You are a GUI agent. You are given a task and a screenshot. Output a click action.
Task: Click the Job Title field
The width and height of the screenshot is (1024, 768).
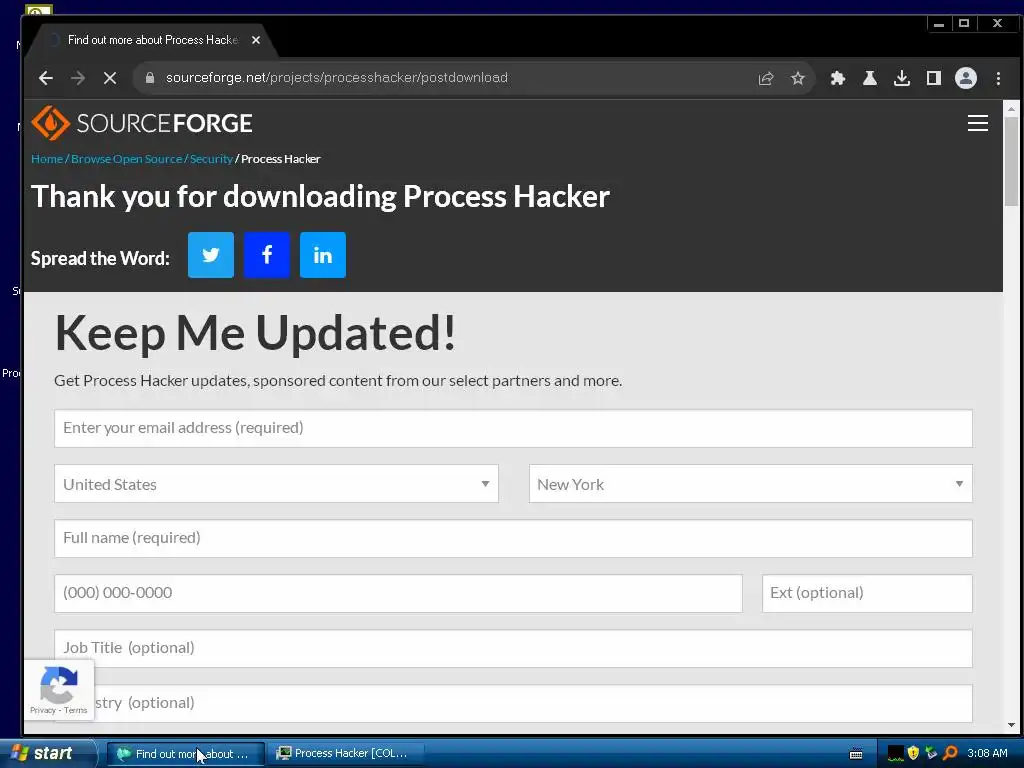(513, 648)
